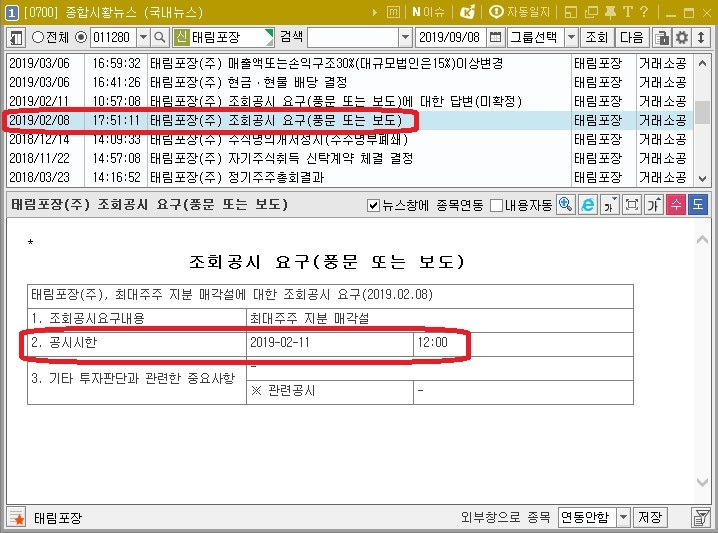Click the m memo icon in the title bar
The image size is (718, 533).
click(x=393, y=12)
